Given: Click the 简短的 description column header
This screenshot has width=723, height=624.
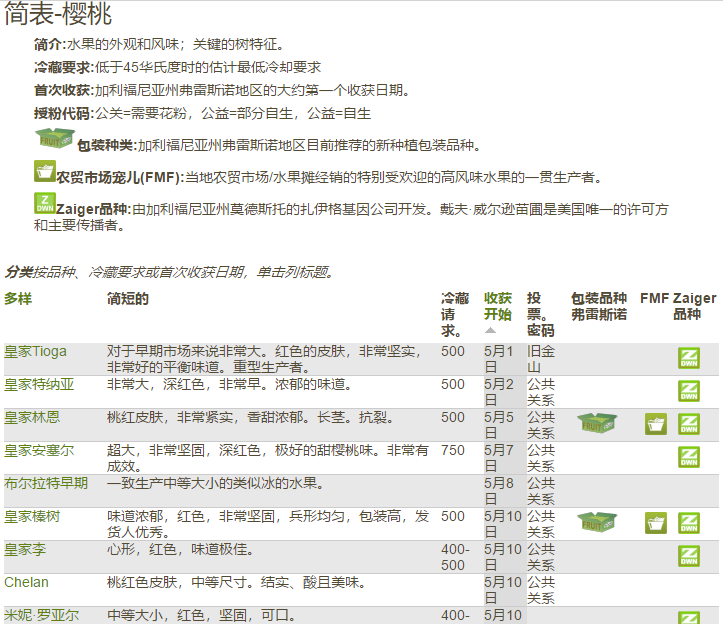Looking at the screenshot, I should coord(128,299).
